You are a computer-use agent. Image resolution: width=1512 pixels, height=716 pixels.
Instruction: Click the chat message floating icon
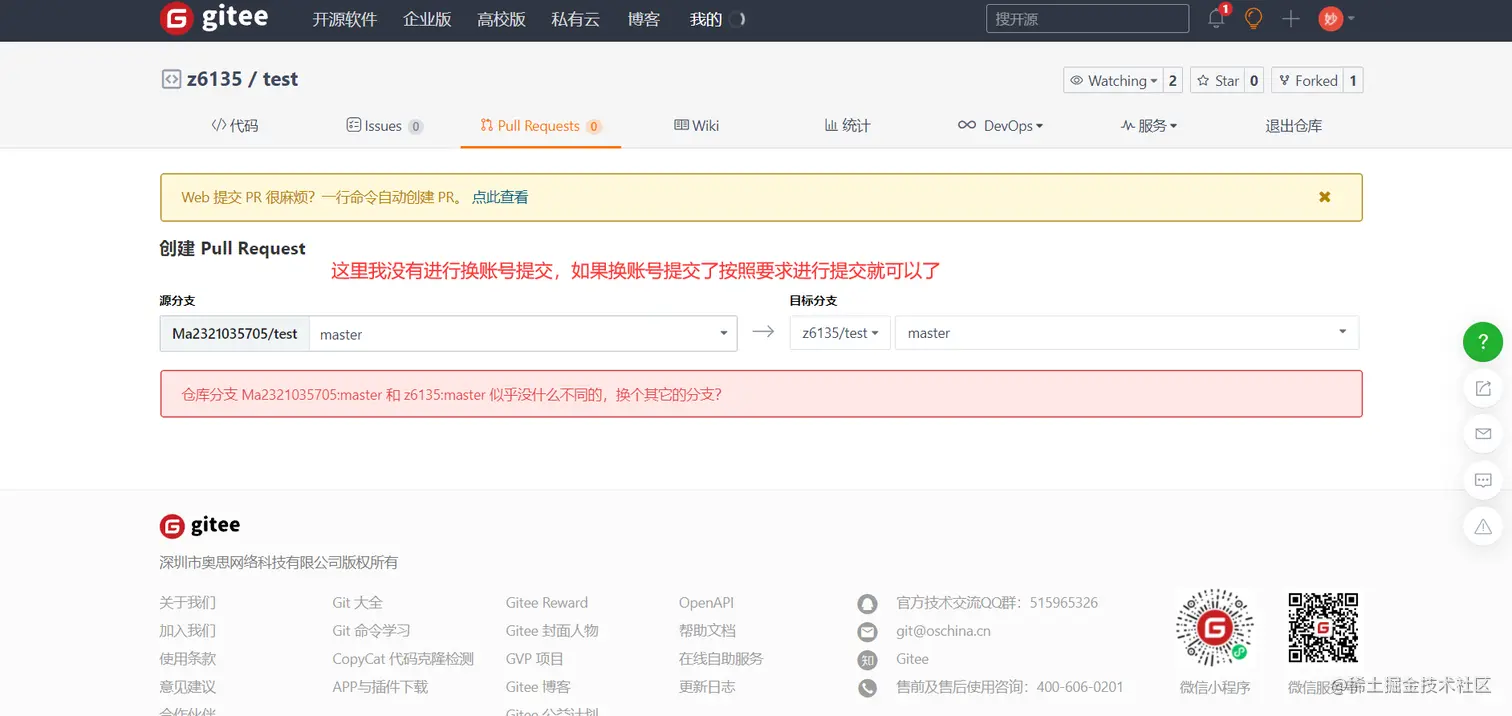coord(1483,480)
